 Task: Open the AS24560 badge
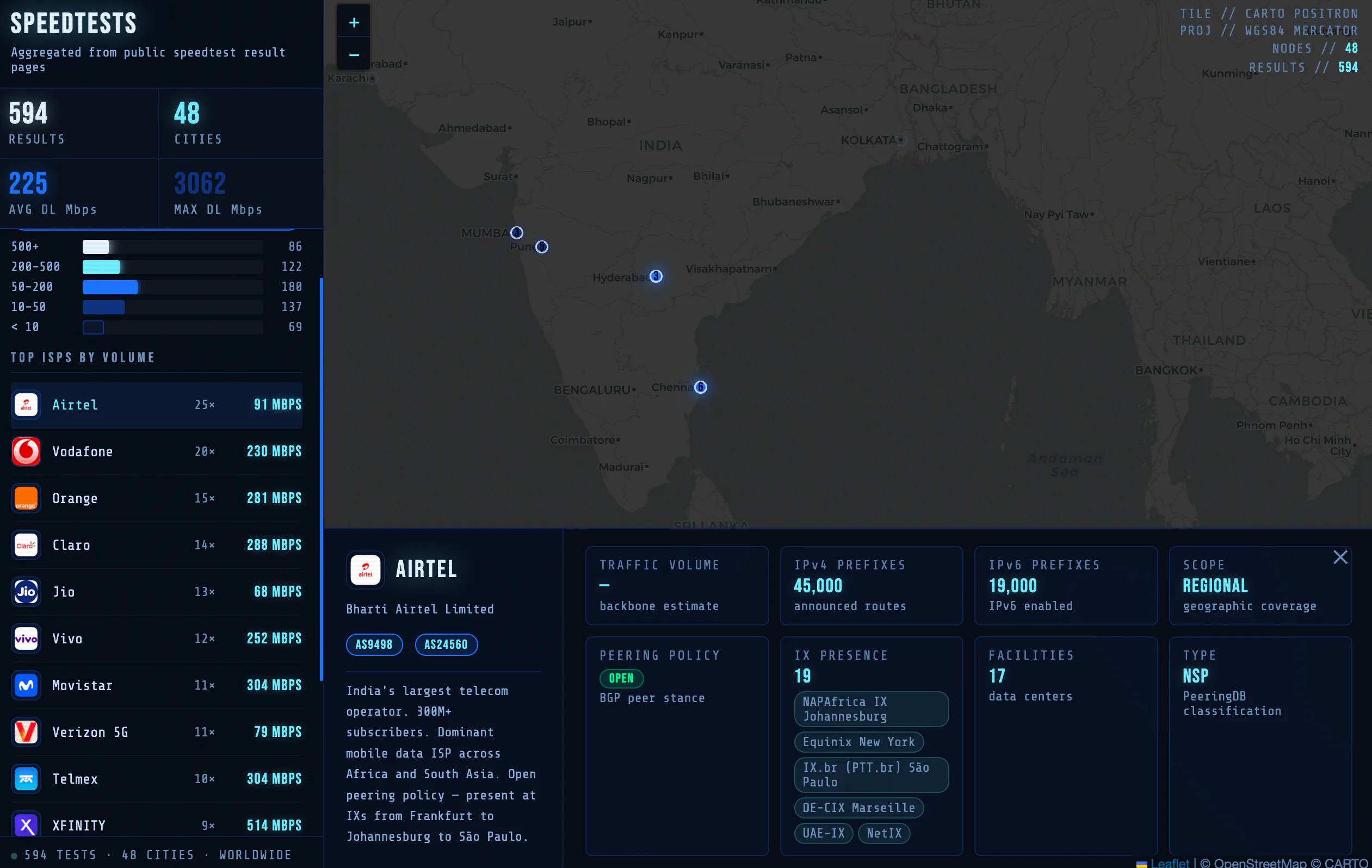[446, 644]
